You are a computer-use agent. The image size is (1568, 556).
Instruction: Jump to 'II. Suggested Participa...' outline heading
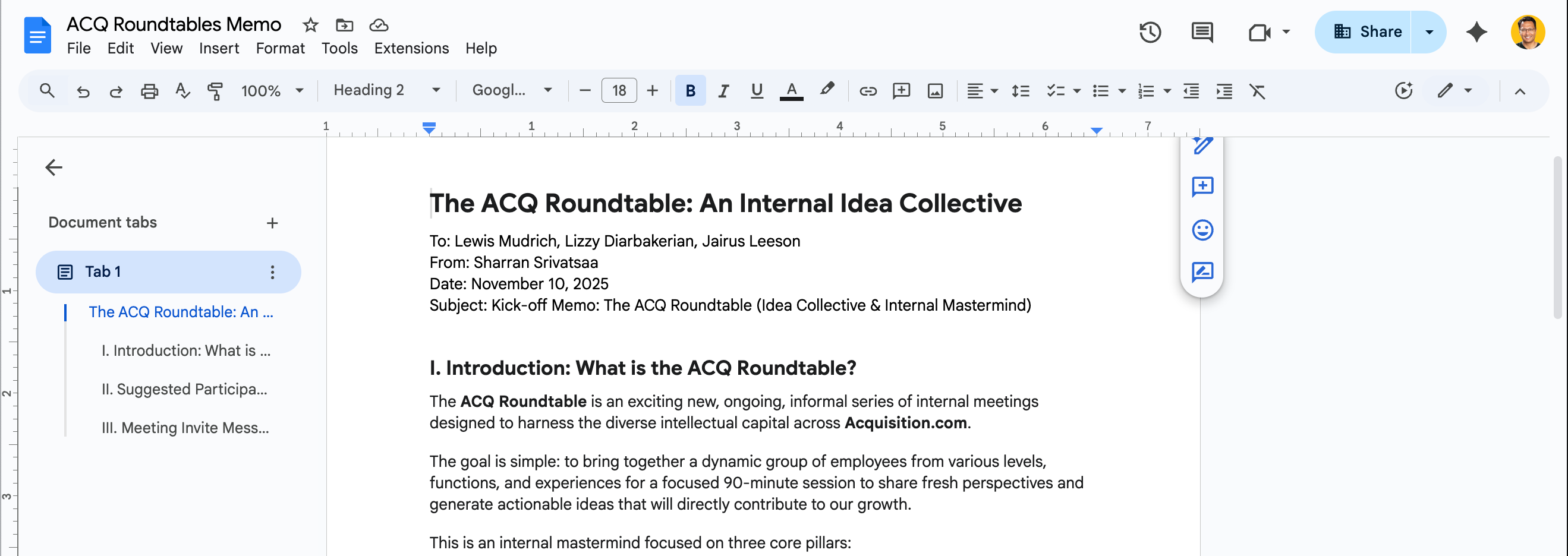tap(184, 389)
